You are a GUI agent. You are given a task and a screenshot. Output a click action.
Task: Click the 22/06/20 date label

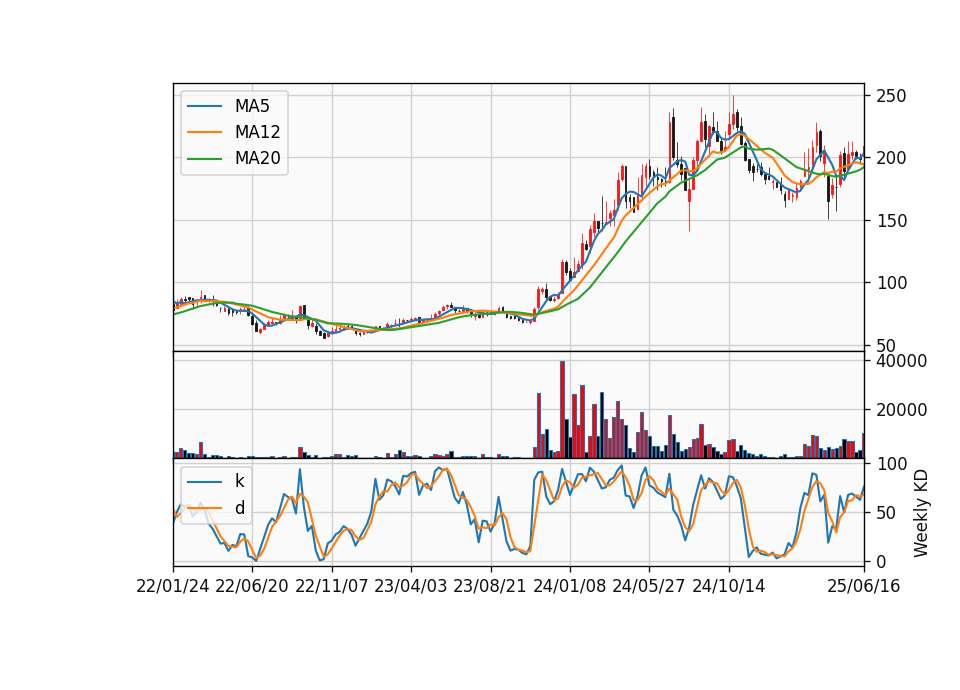tap(252, 586)
